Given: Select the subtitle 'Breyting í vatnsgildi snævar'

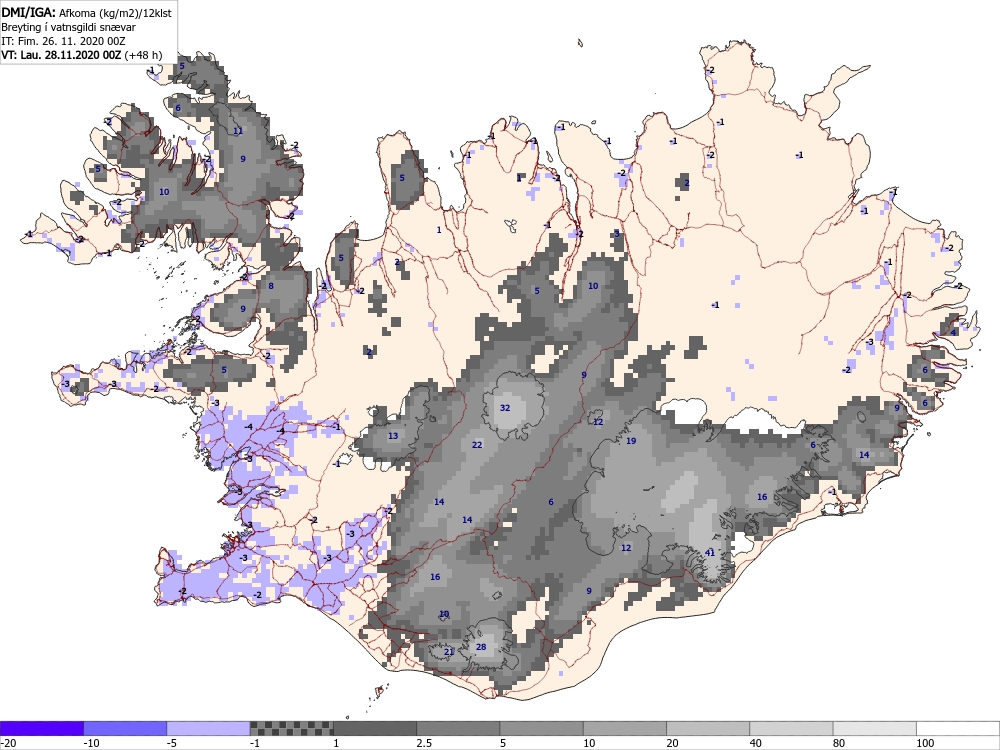Looking at the screenshot, I should coord(68,27).
